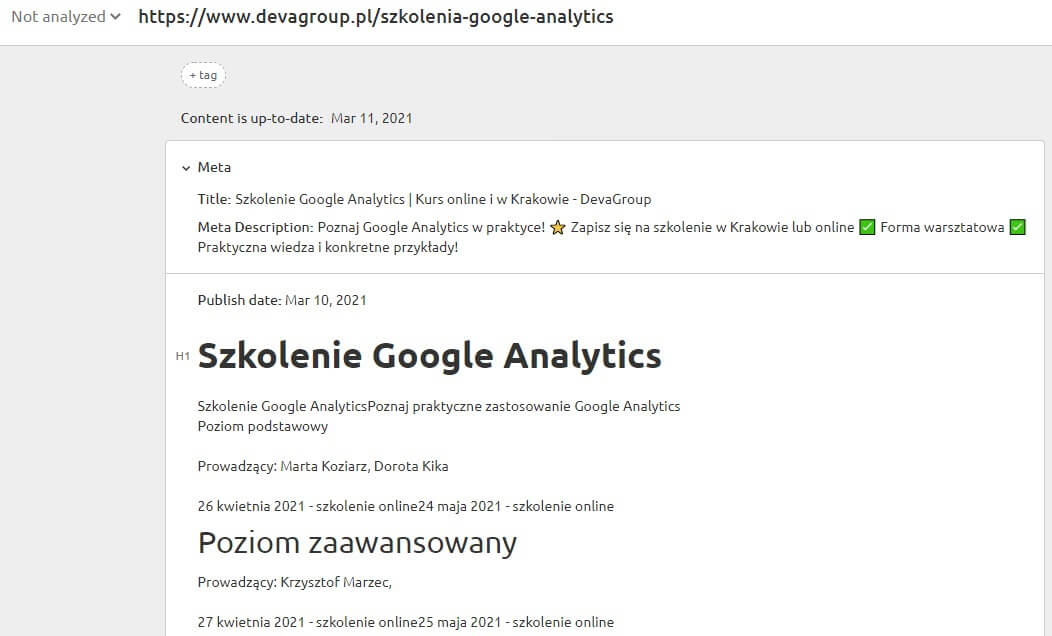Select the up-to-date date 'Mar 11, 2021'
The height and width of the screenshot is (636, 1052).
click(371, 117)
